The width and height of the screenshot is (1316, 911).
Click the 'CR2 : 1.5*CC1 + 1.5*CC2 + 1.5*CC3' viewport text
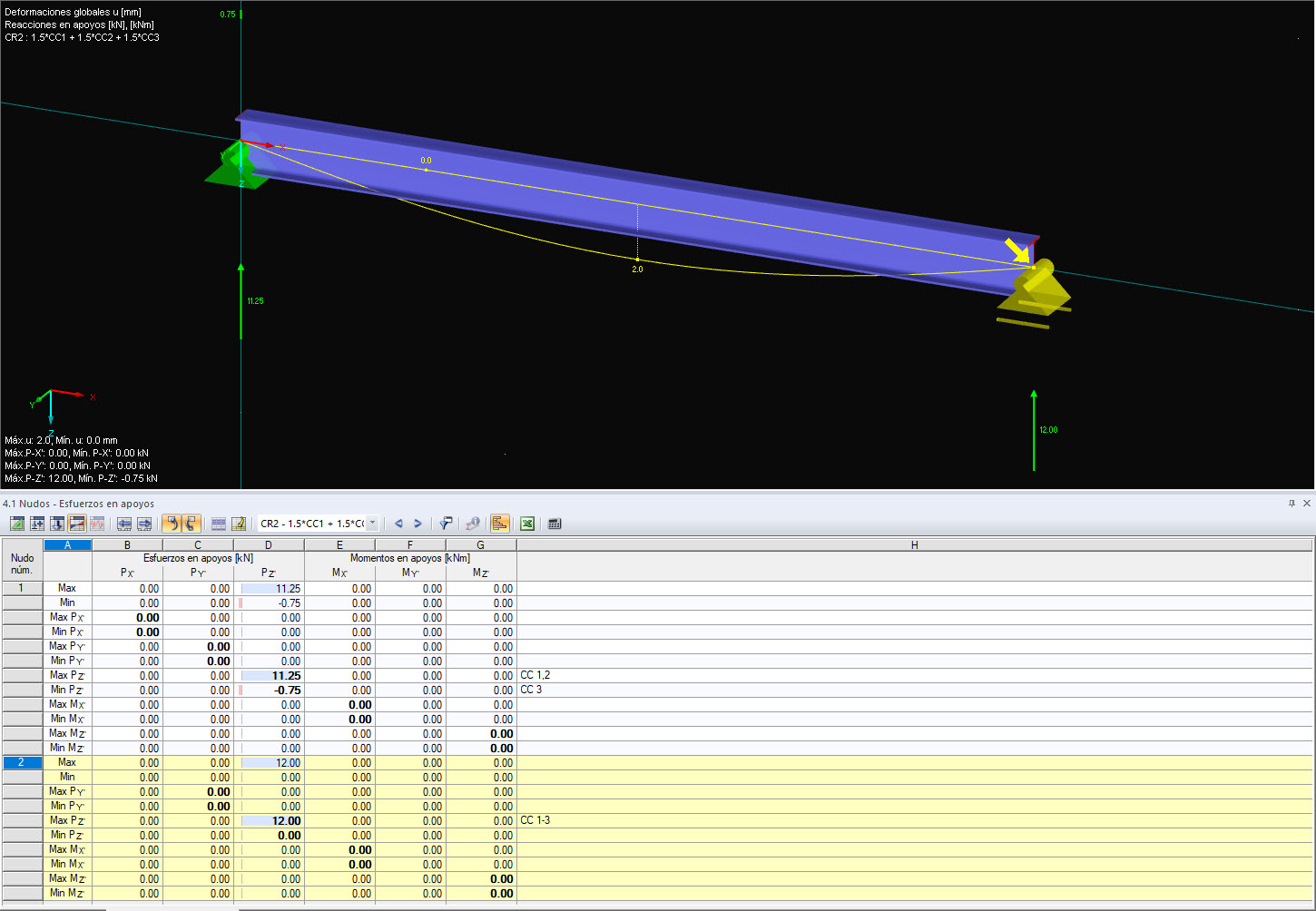tap(82, 37)
